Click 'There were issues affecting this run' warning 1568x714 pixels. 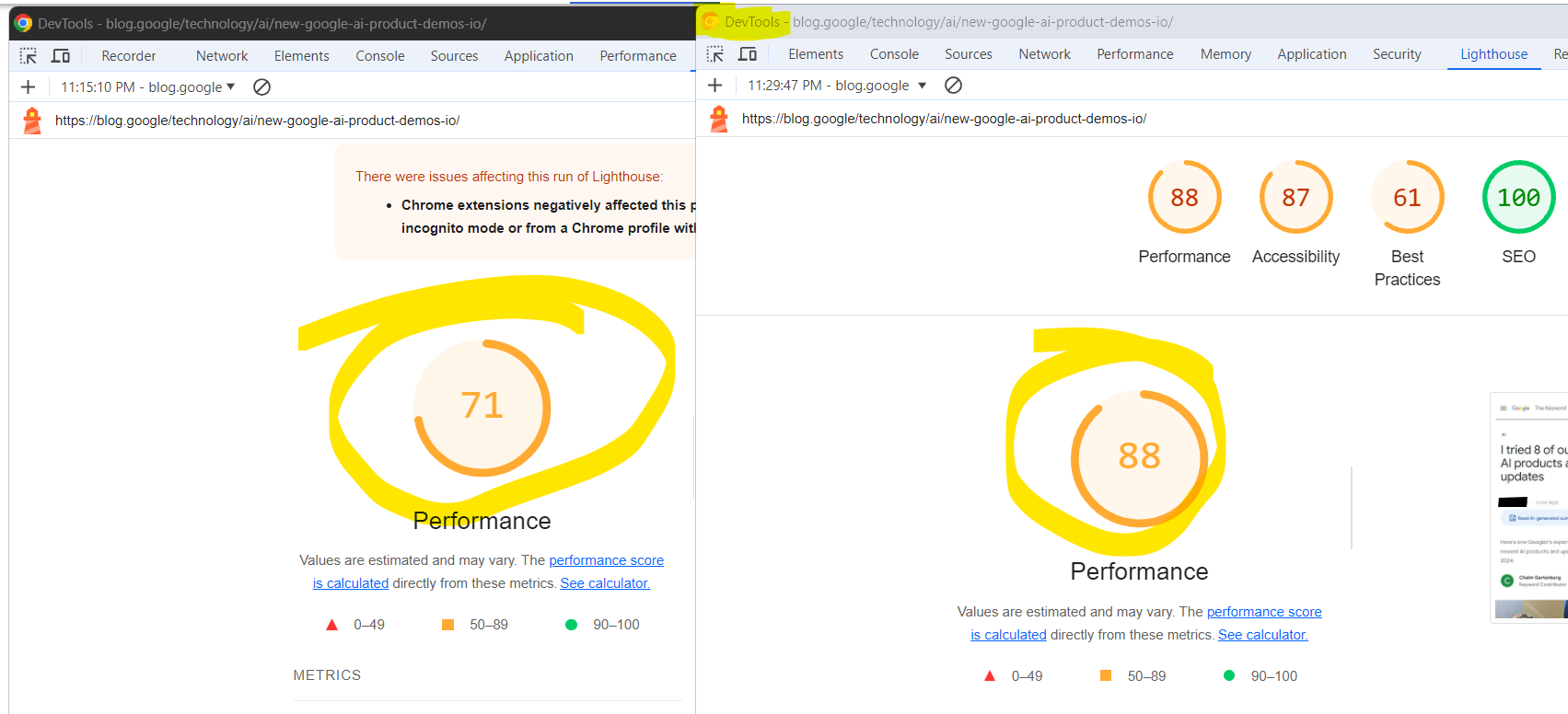point(509,177)
